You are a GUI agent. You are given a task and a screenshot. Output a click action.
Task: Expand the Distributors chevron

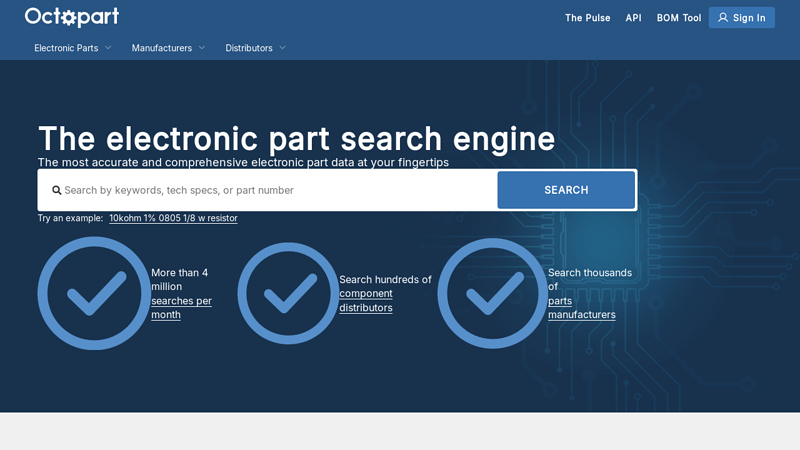[x=283, y=48]
